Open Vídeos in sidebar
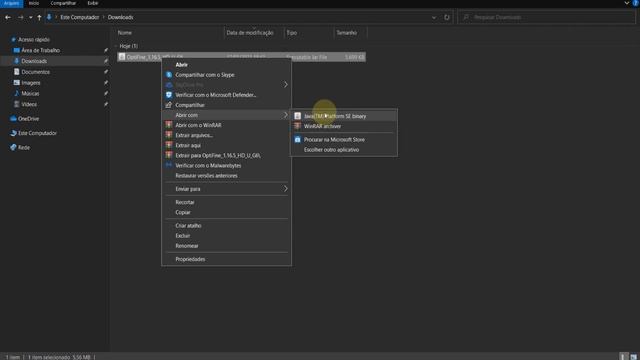 pyautogui.click(x=29, y=104)
